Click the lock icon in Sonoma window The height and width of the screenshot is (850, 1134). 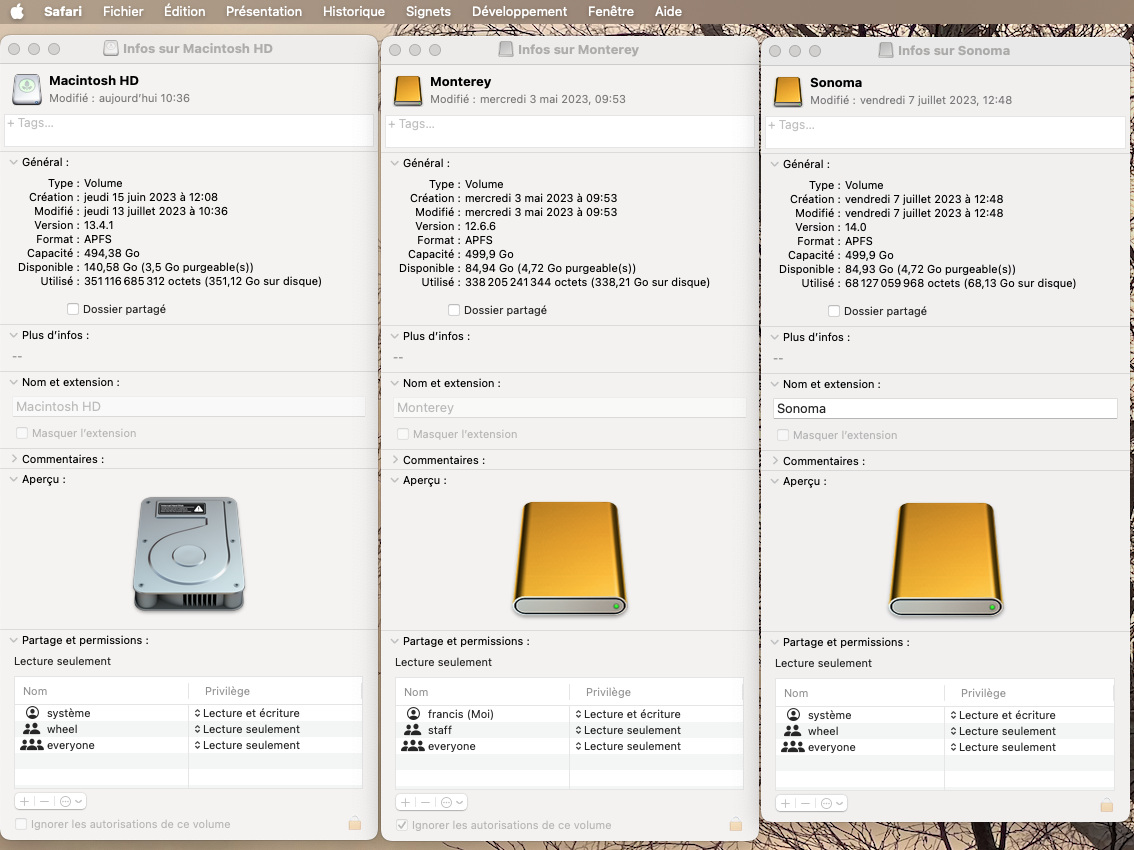coord(1106,804)
